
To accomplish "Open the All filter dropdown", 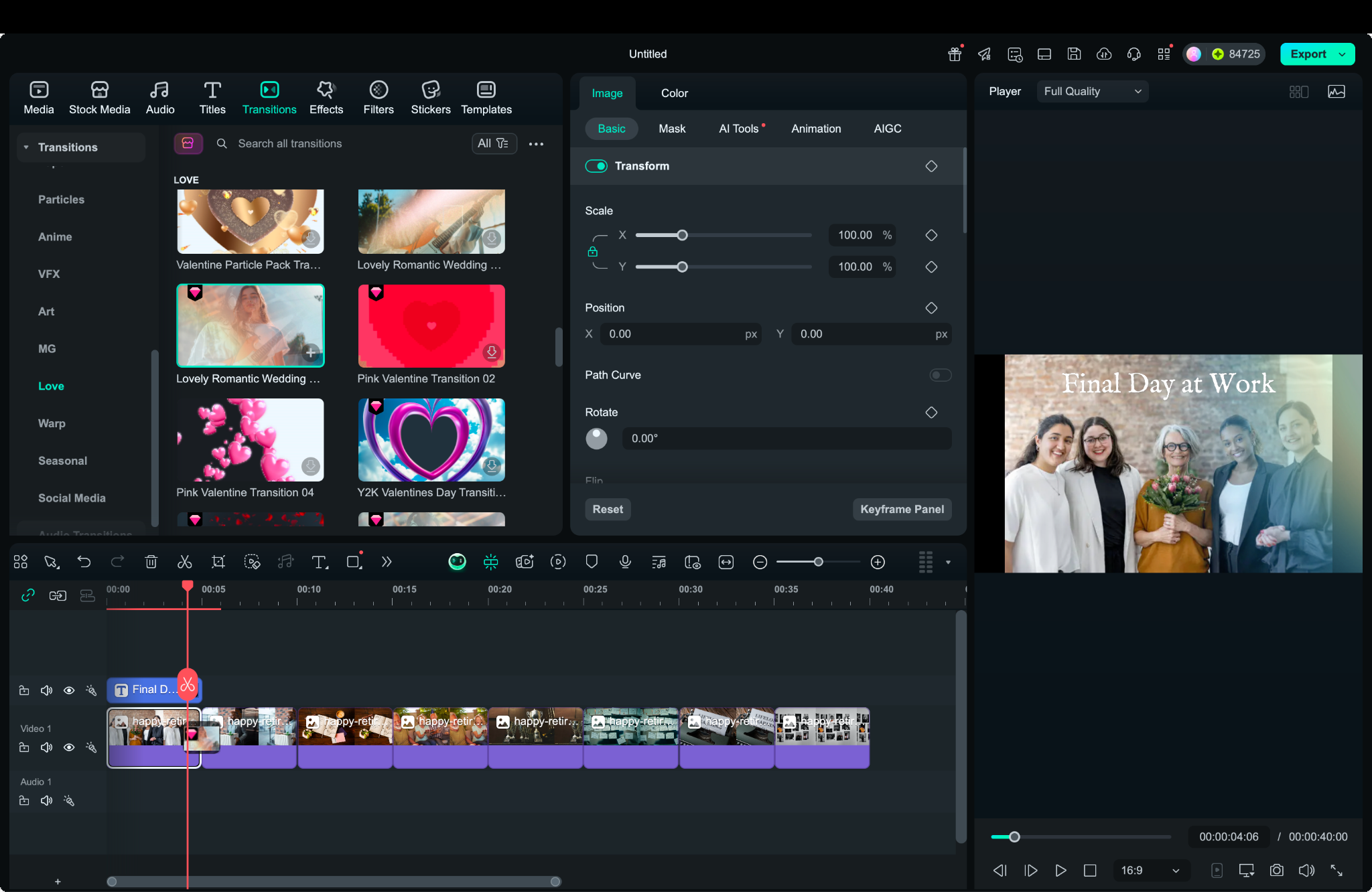I will tap(494, 143).
